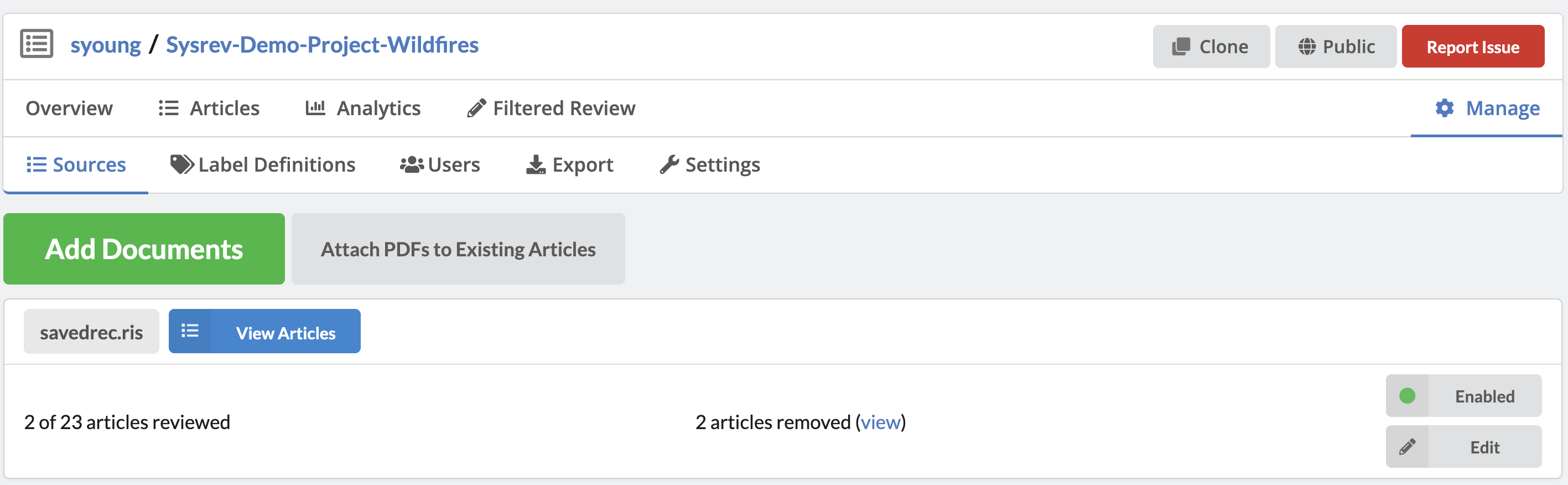This screenshot has width=1568, height=485.
Task: Click the Manage gear icon
Action: (x=1444, y=109)
